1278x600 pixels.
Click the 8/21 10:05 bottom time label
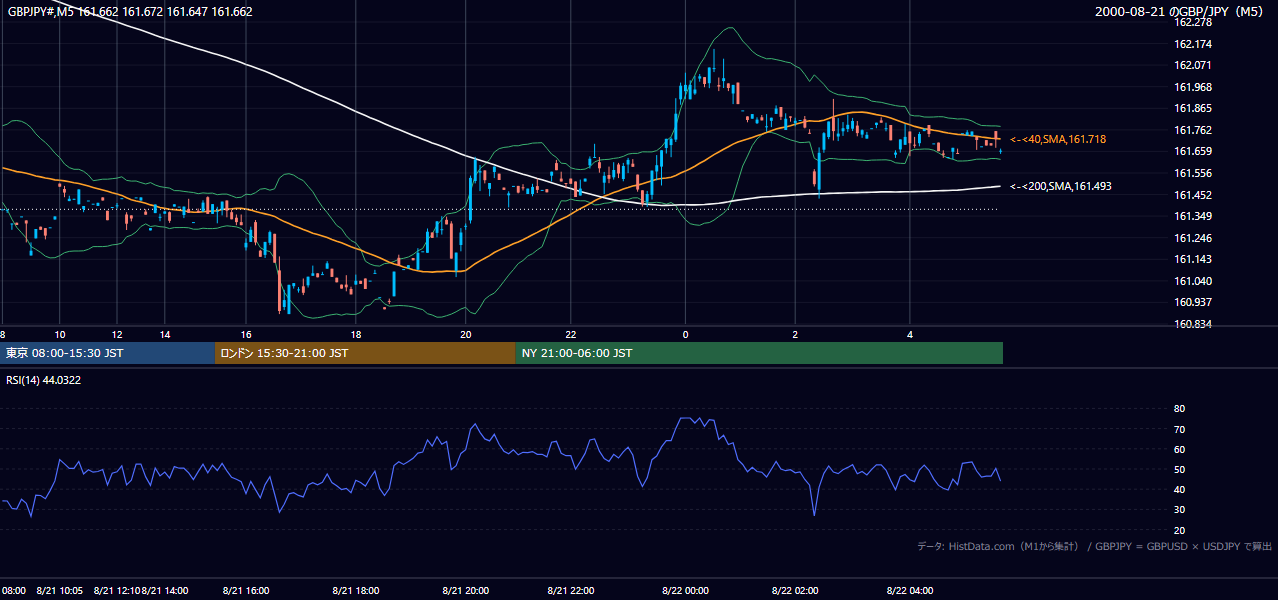coord(60,591)
